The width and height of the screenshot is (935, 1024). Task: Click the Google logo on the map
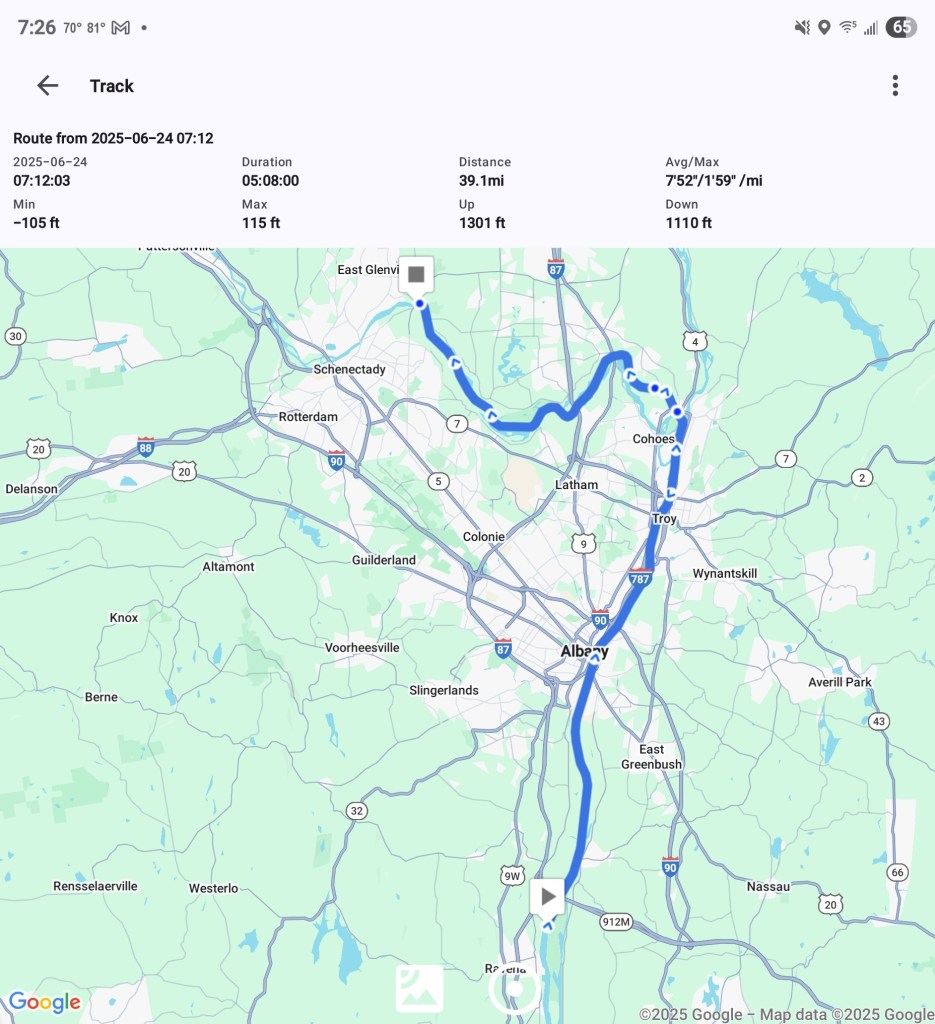point(44,1002)
